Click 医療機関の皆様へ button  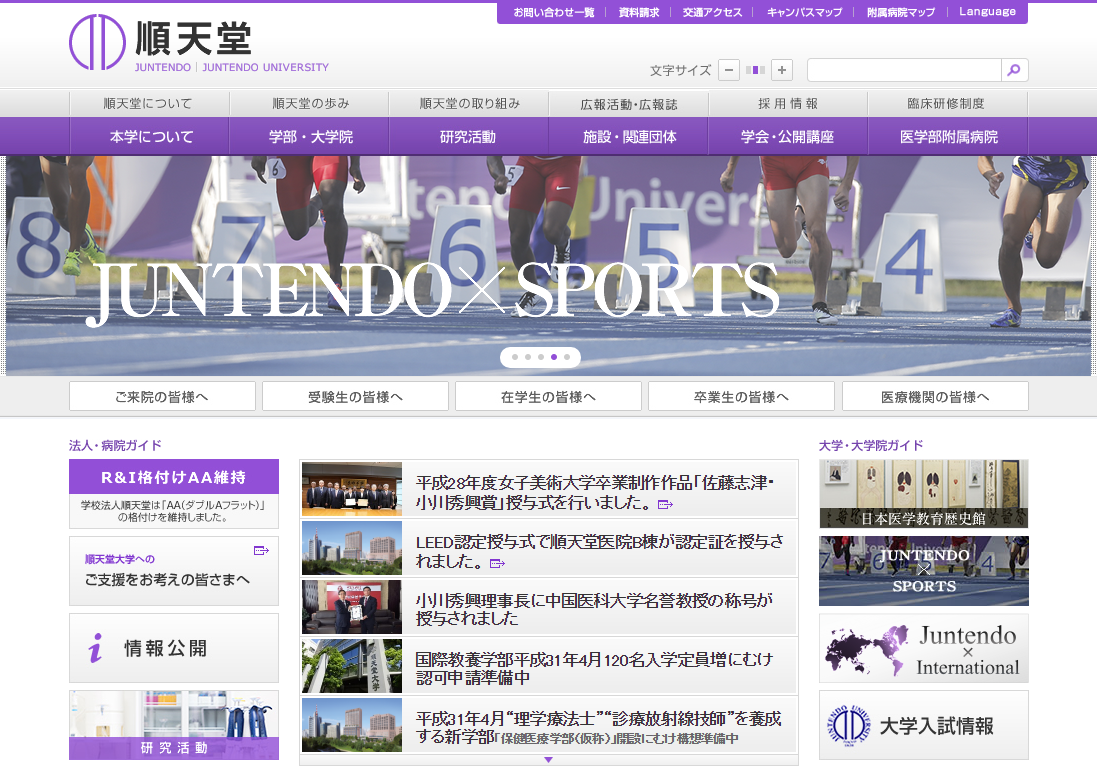[935, 397]
